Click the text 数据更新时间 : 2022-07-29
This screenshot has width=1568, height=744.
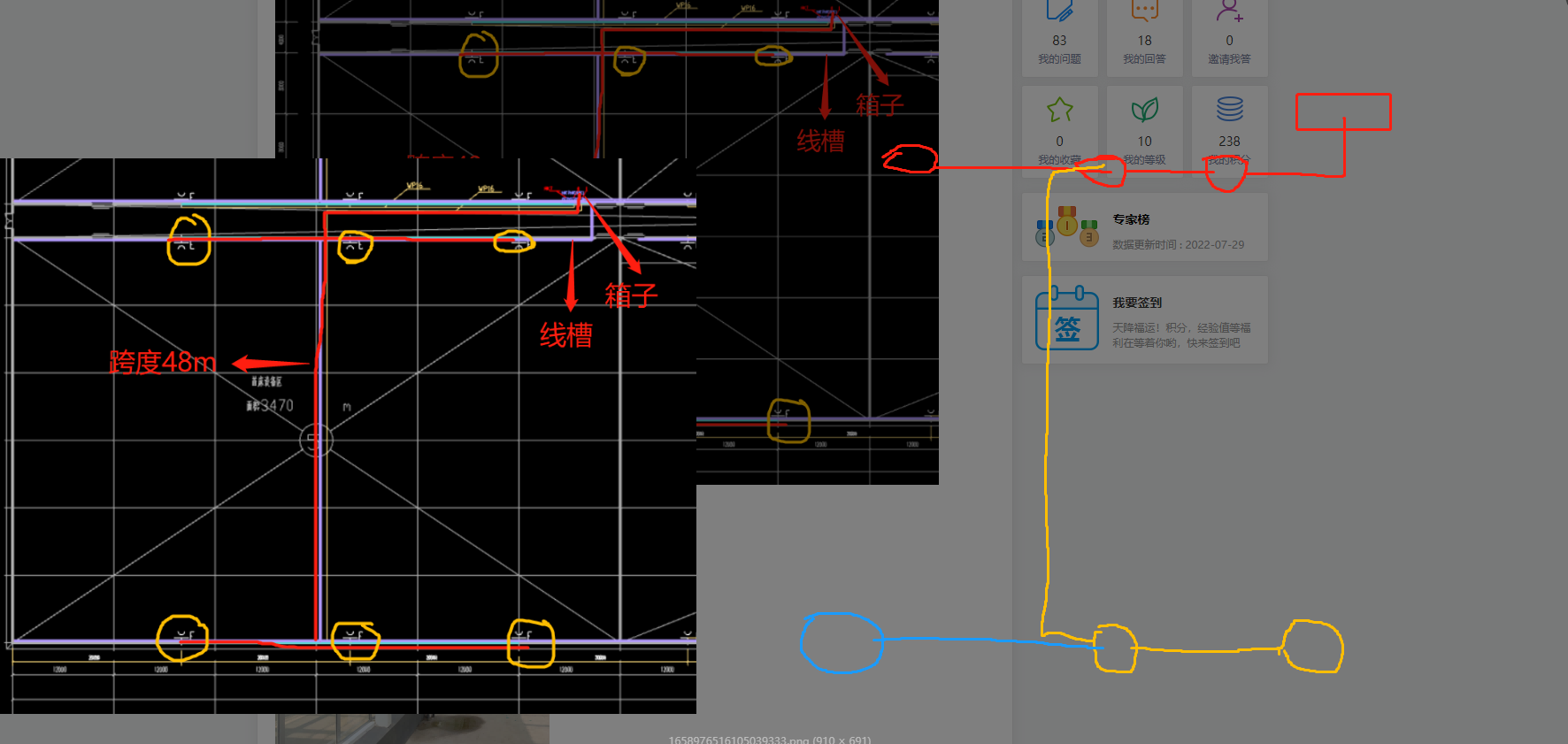tap(1179, 245)
